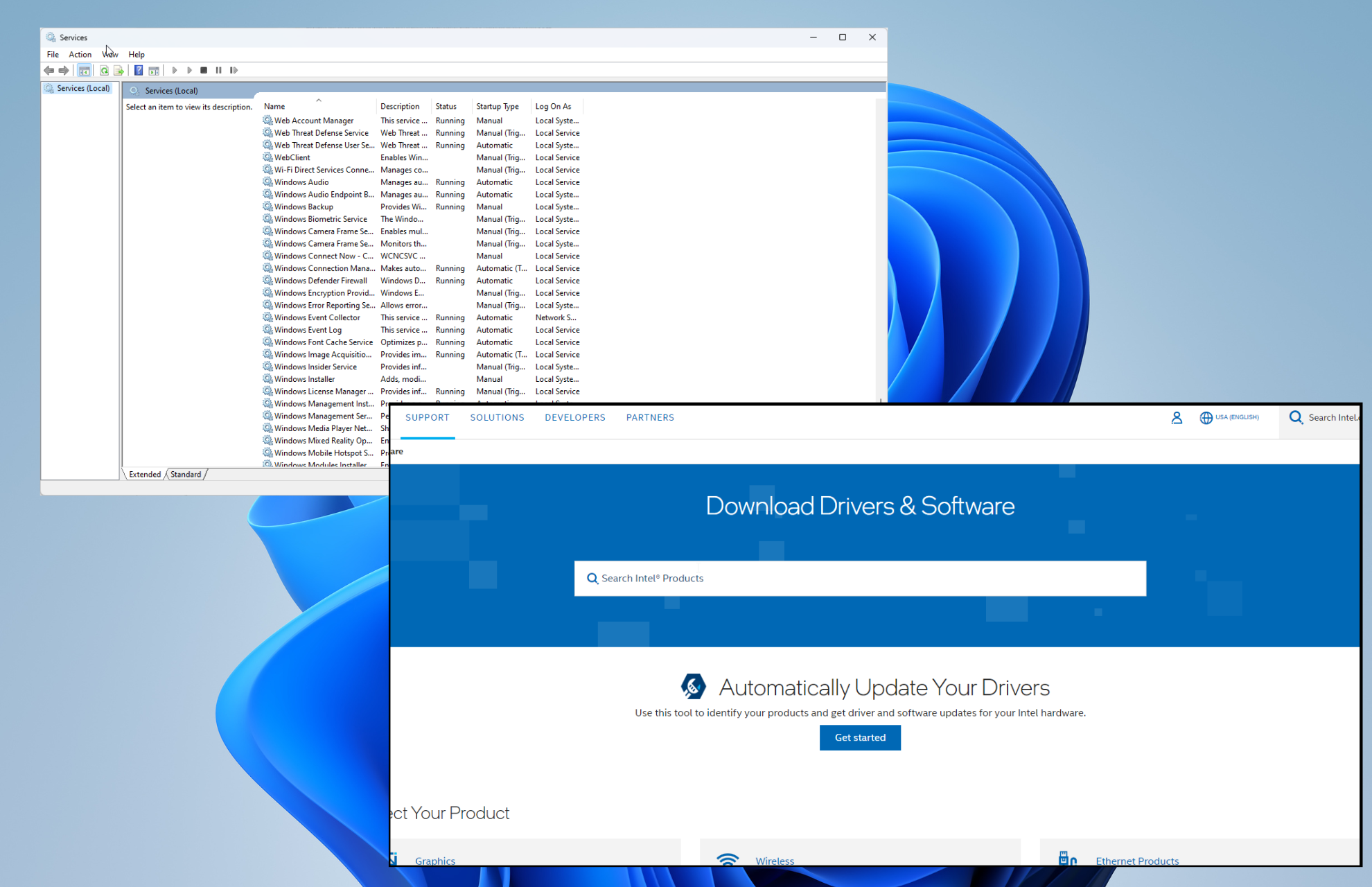Click the Pause Service toolbar icon

[219, 70]
